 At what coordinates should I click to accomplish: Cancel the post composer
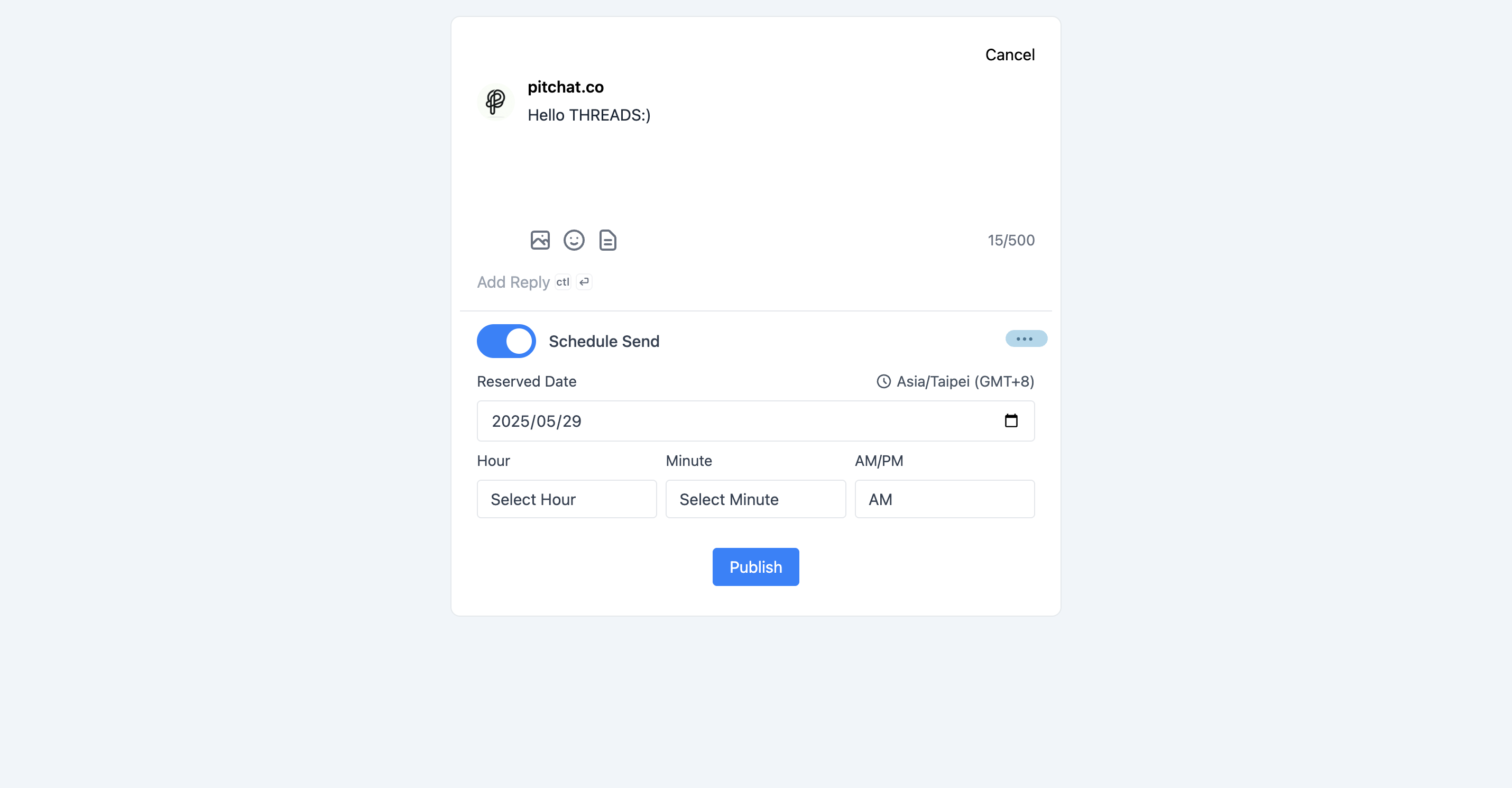click(1010, 54)
